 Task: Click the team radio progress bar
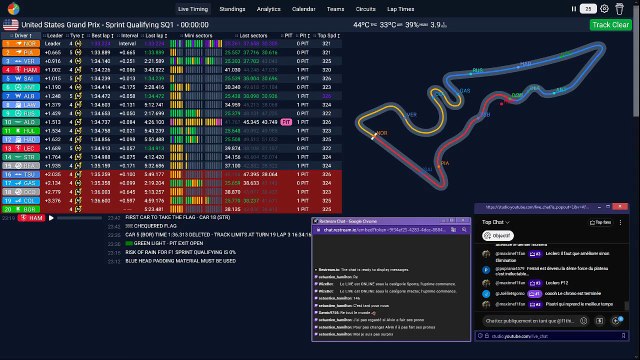point(80,218)
